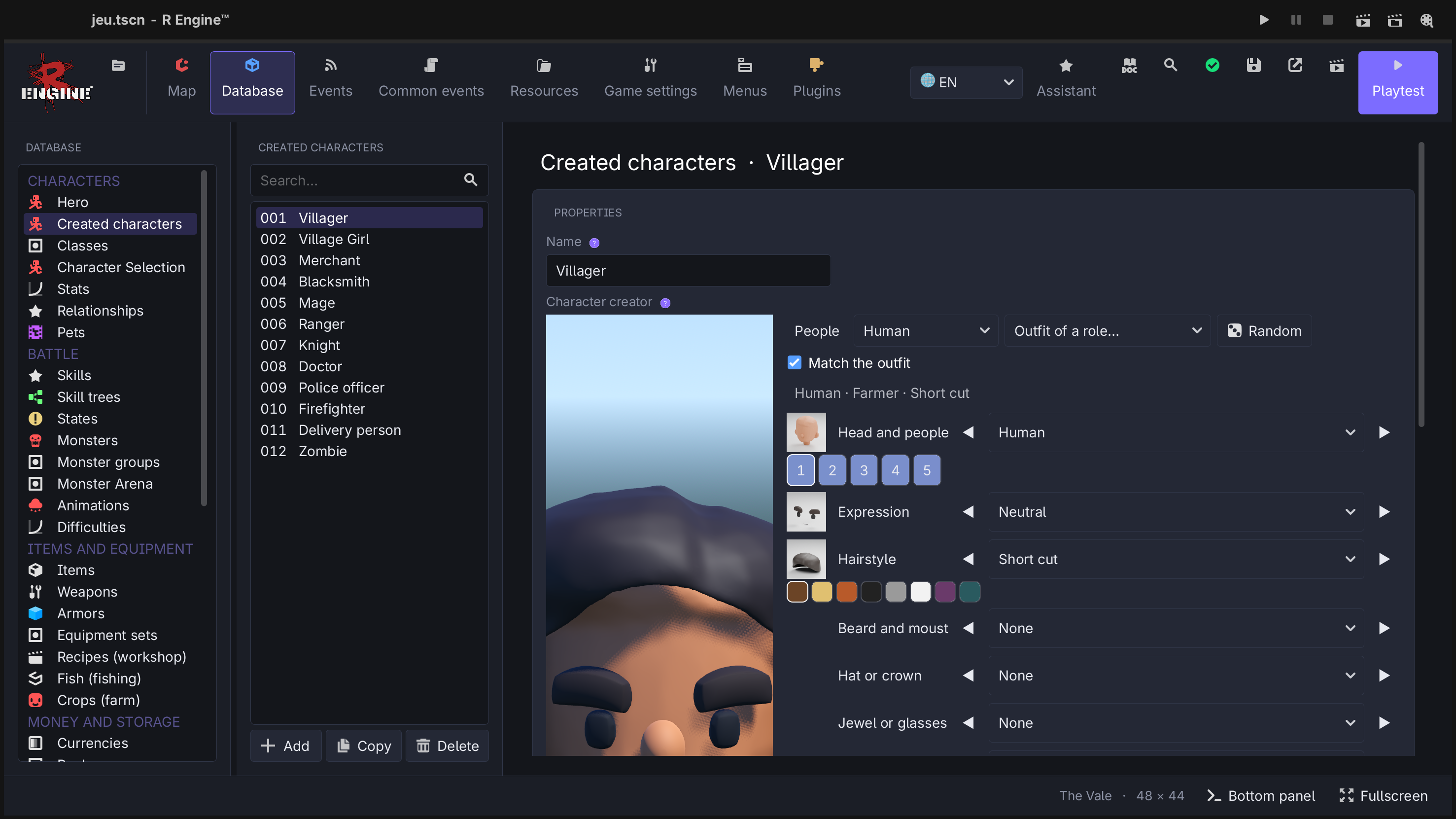Click the Random character button
This screenshot has height=819, width=1456.
(1264, 331)
